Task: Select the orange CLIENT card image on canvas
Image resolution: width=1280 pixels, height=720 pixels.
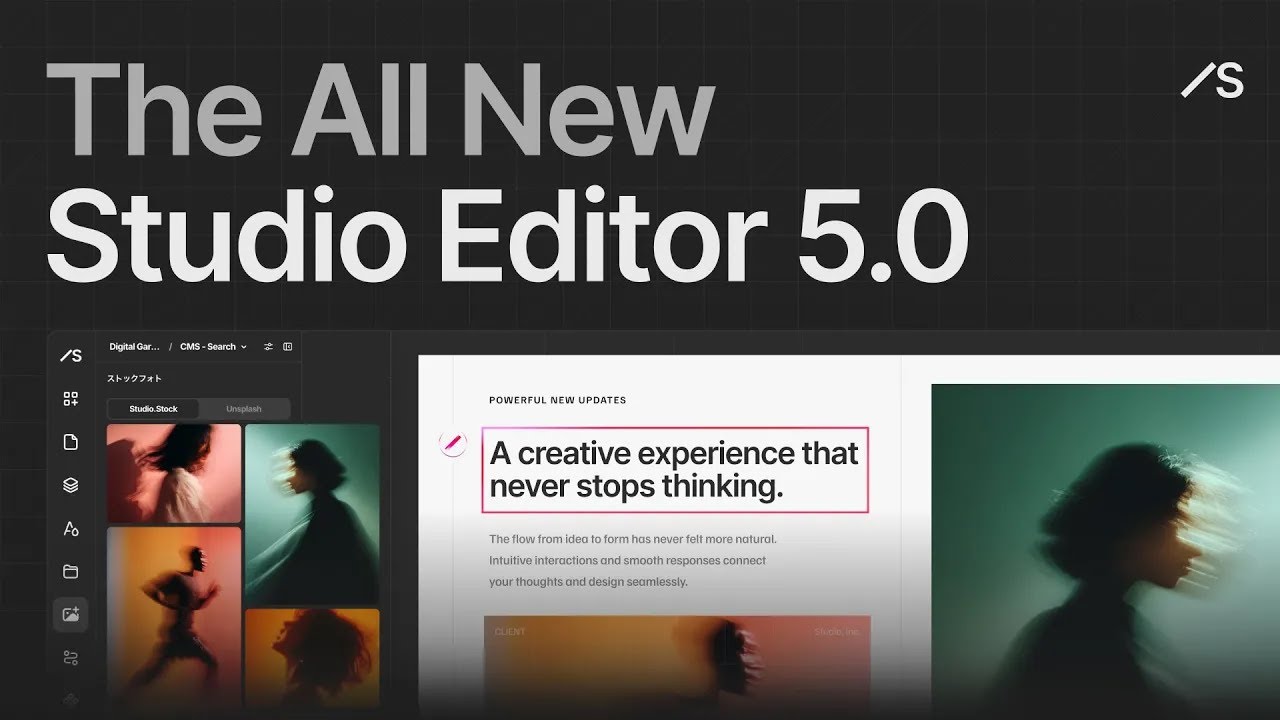Action: (x=677, y=665)
